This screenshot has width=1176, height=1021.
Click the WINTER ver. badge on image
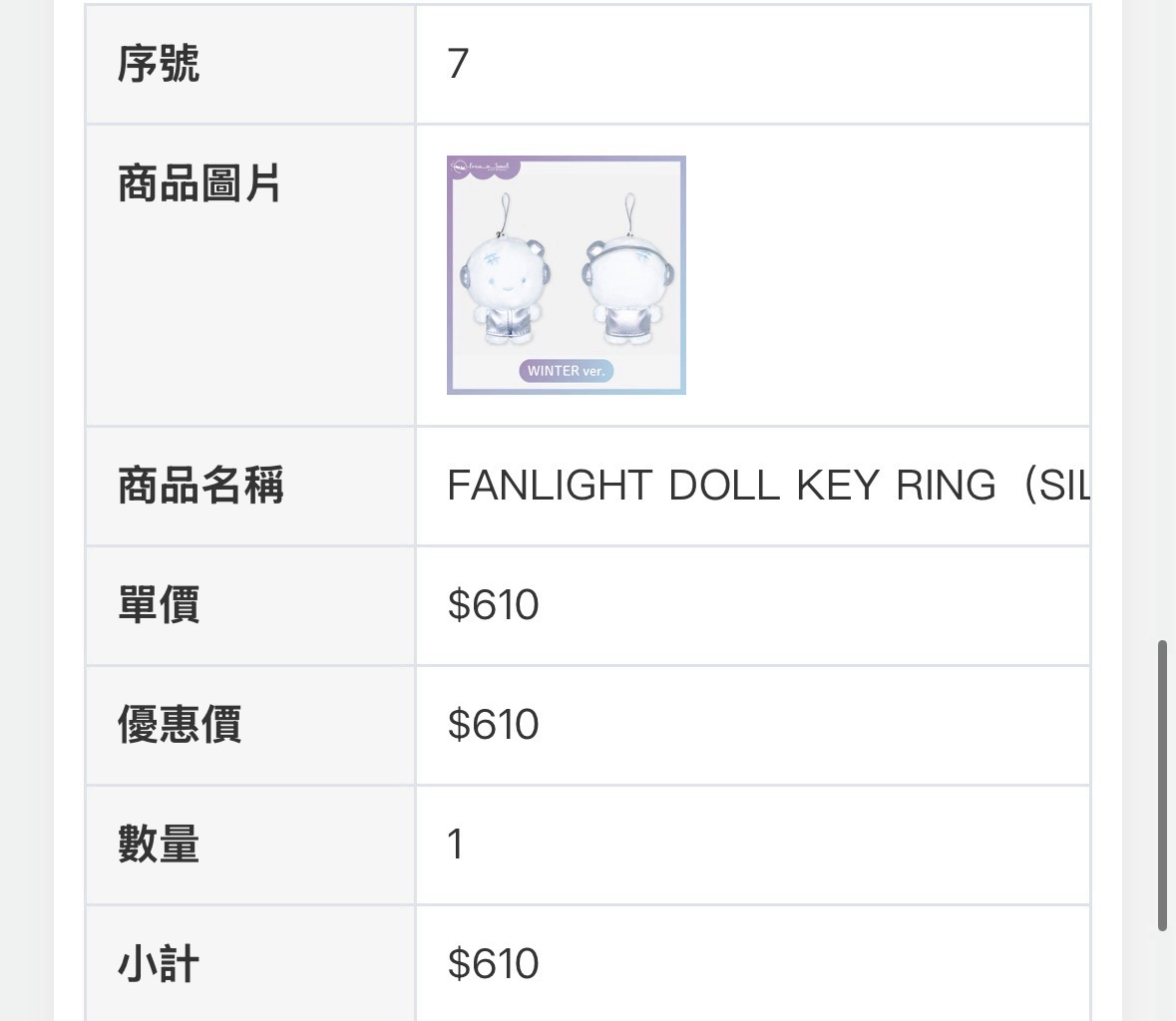coord(567,371)
